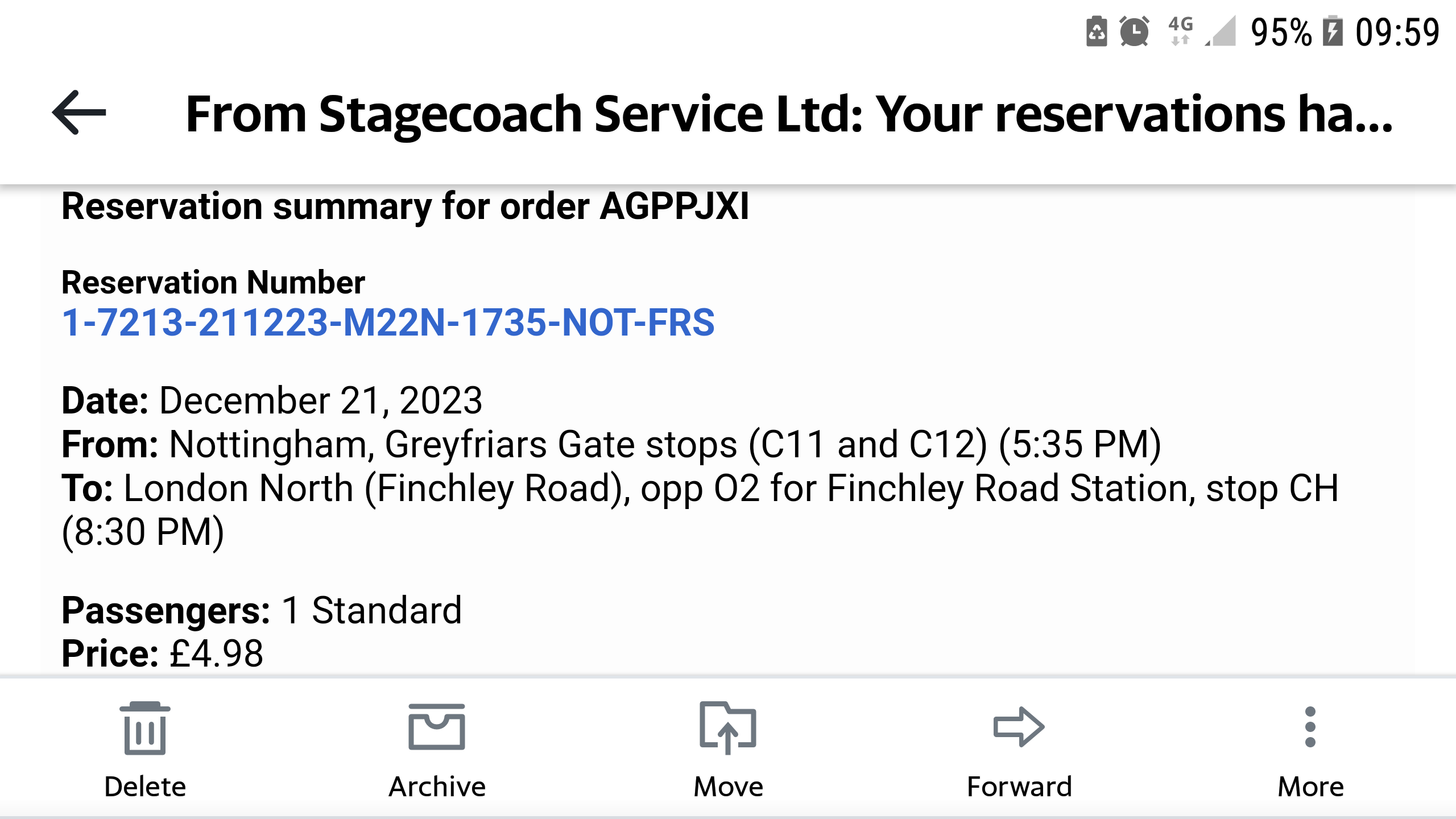Delete this email with trash icon
The width and height of the screenshot is (1456, 819).
(145, 728)
